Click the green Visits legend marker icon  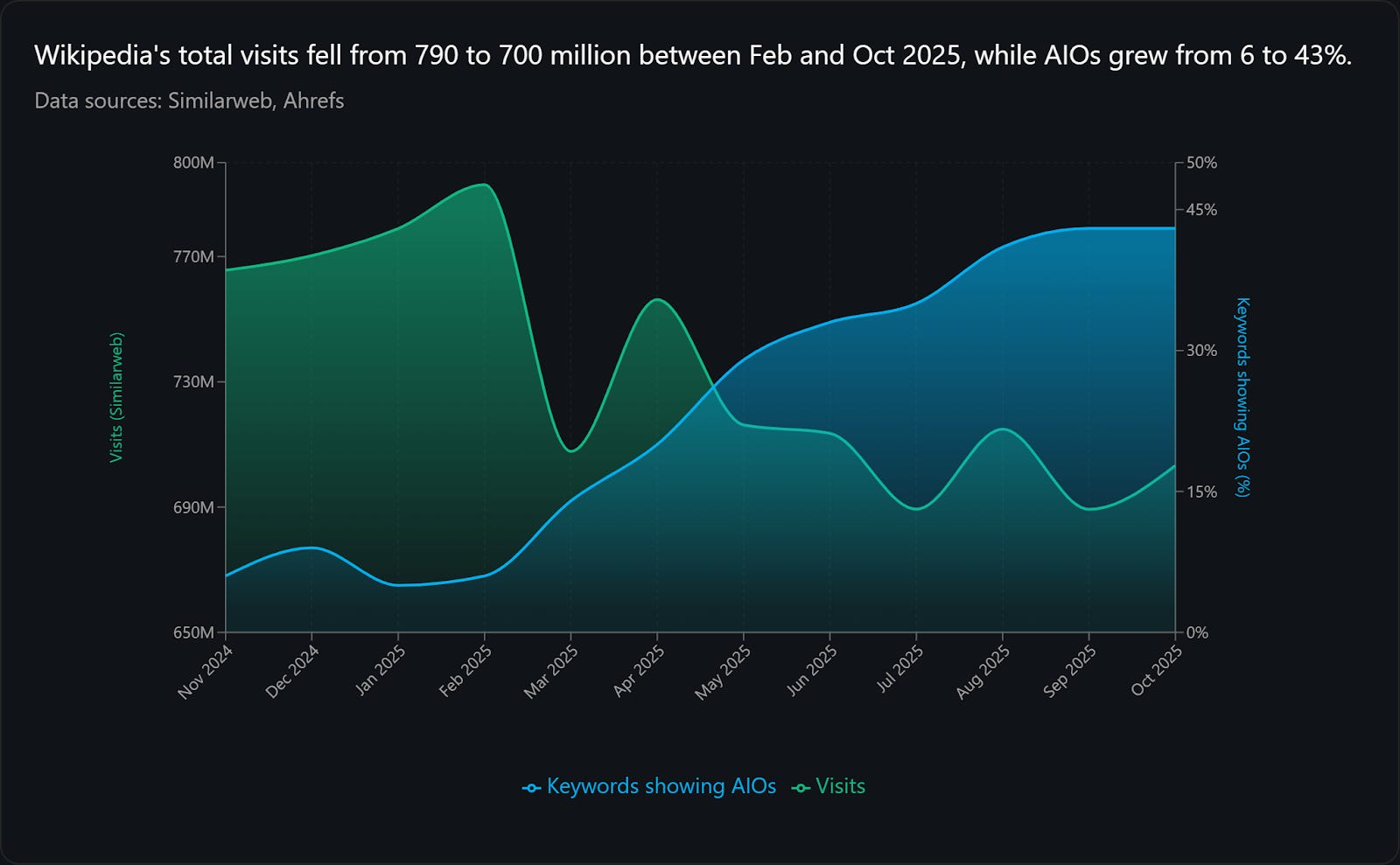pos(801,788)
